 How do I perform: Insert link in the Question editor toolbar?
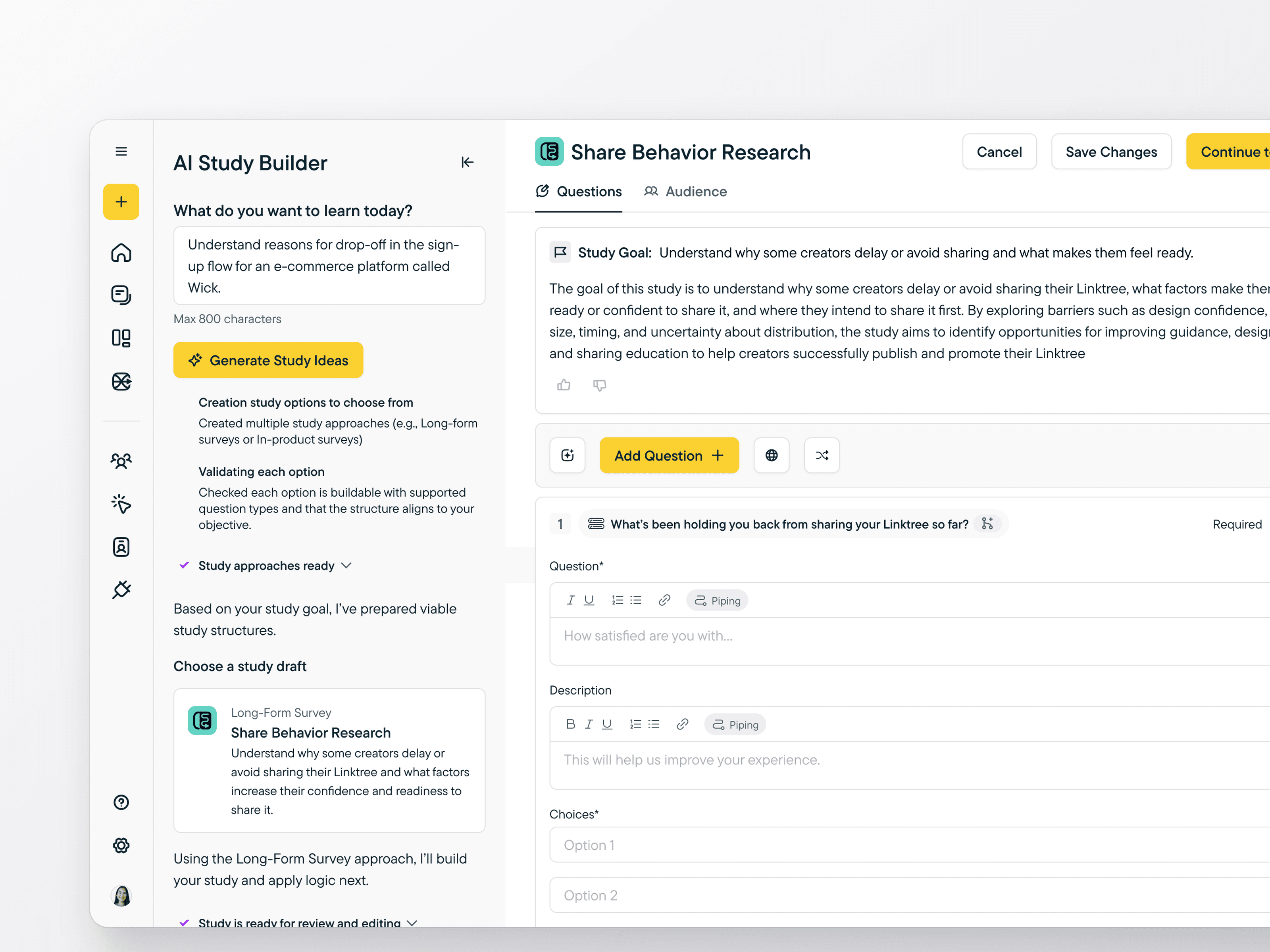point(664,600)
